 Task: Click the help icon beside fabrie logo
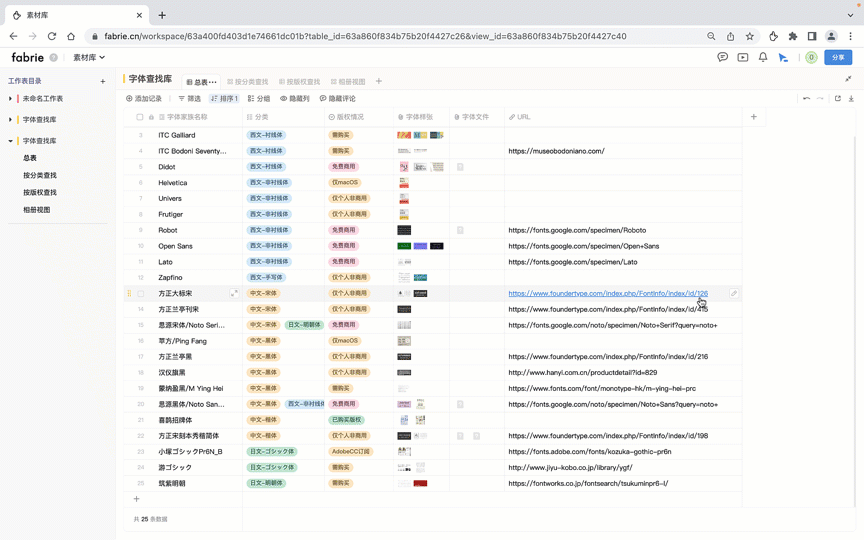click(53, 57)
